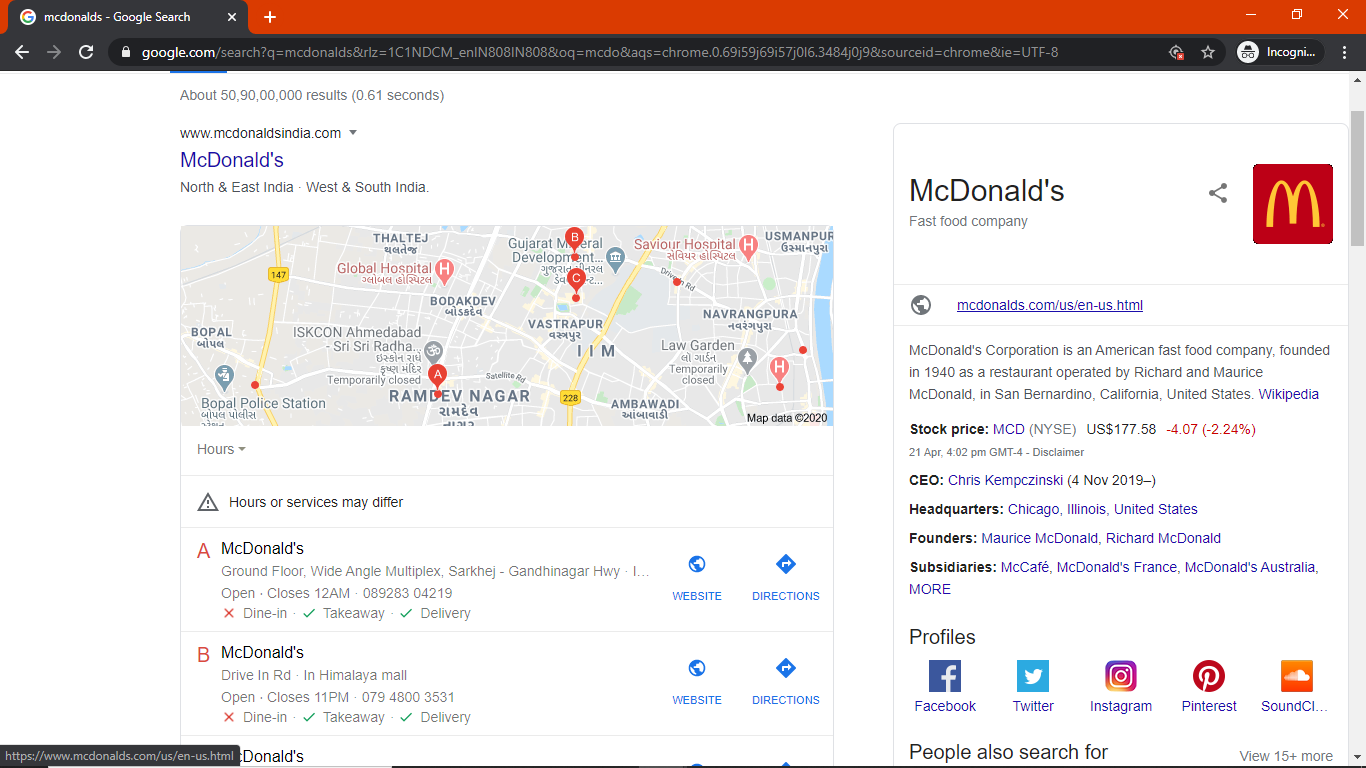Open McDonald's Pinterest profile
1366x768 pixels.
1208,676
